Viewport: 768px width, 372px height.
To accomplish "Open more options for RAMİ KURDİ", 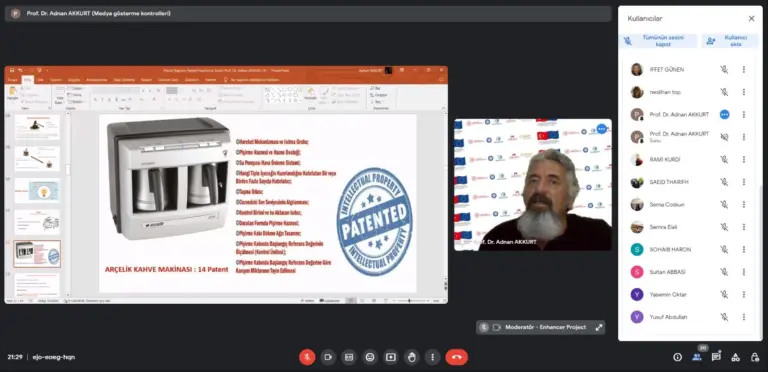I will tap(744, 160).
